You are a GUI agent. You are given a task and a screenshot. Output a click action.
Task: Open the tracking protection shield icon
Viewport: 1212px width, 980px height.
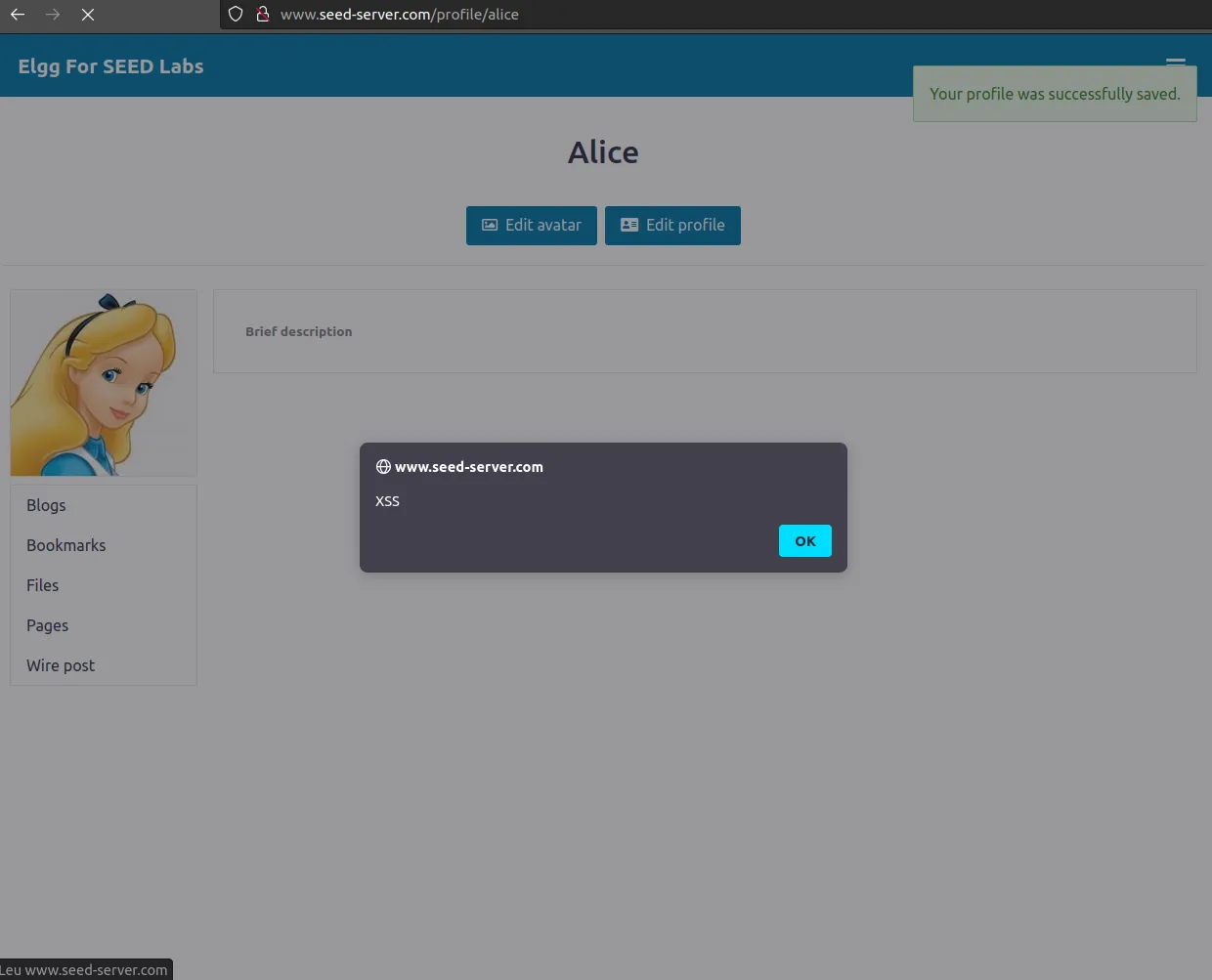click(x=236, y=15)
